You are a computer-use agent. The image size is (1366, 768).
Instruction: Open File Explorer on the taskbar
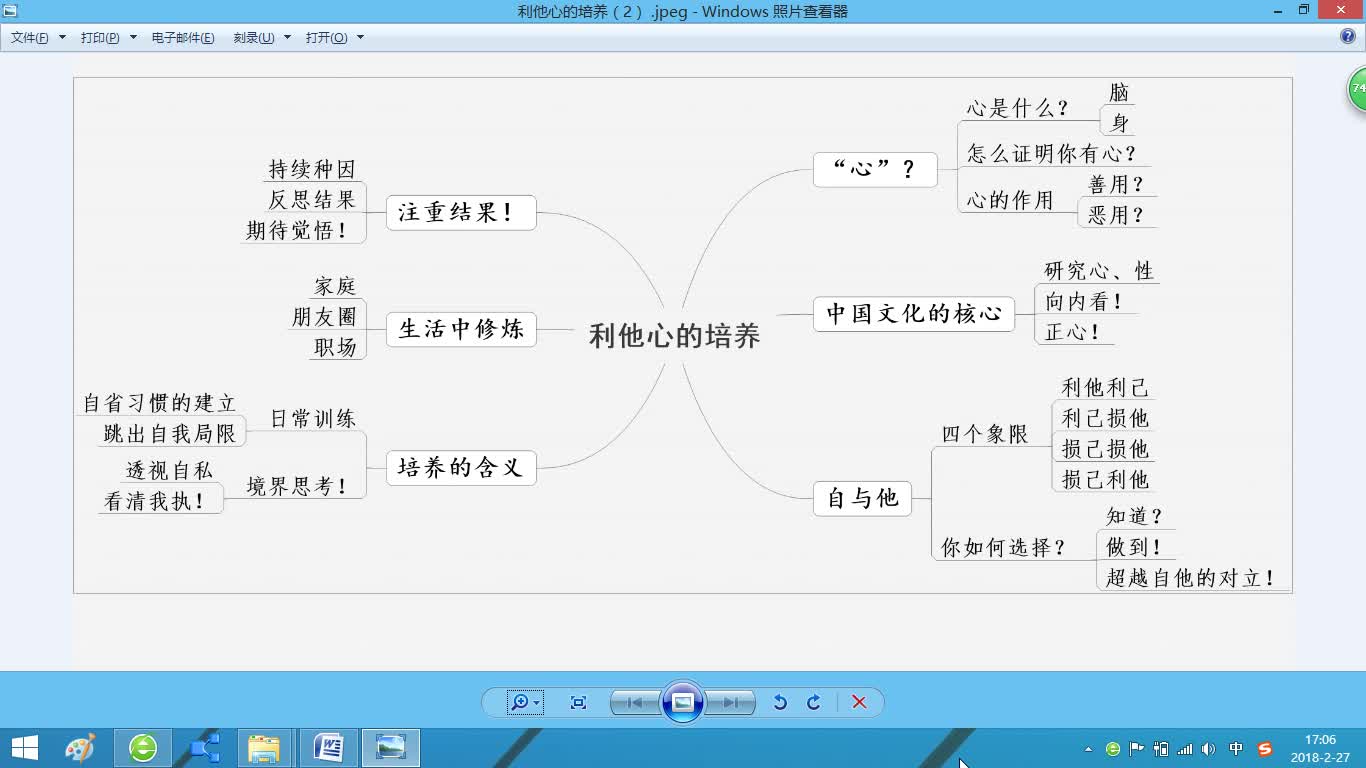click(x=265, y=748)
